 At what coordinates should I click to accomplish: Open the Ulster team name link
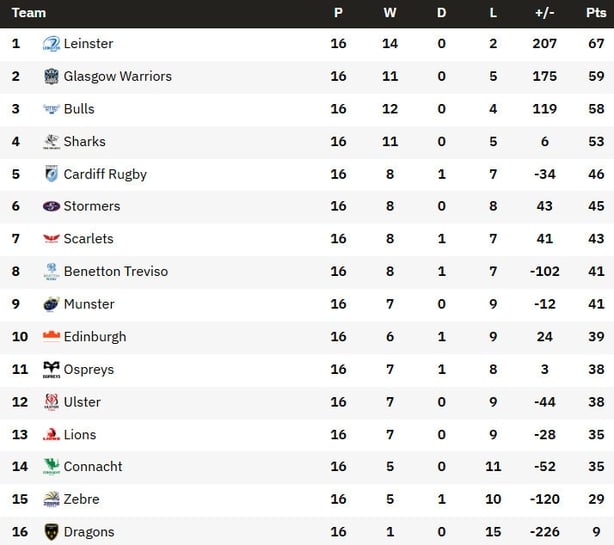click(x=82, y=402)
